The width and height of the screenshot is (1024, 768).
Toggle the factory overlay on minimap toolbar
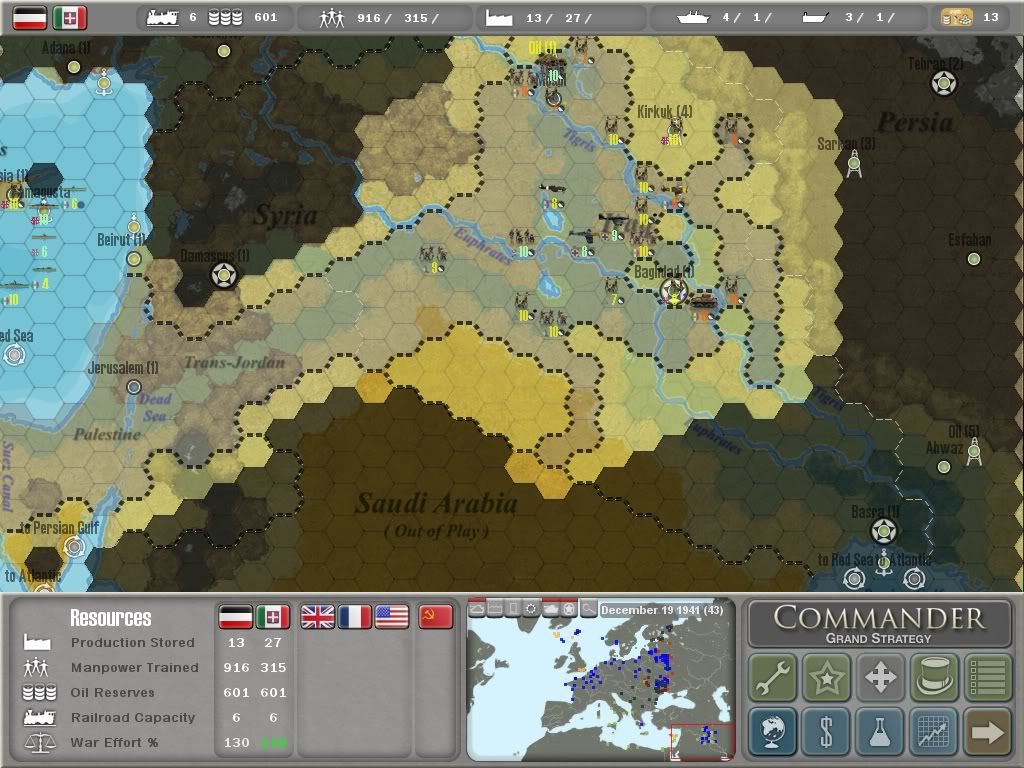click(496, 609)
